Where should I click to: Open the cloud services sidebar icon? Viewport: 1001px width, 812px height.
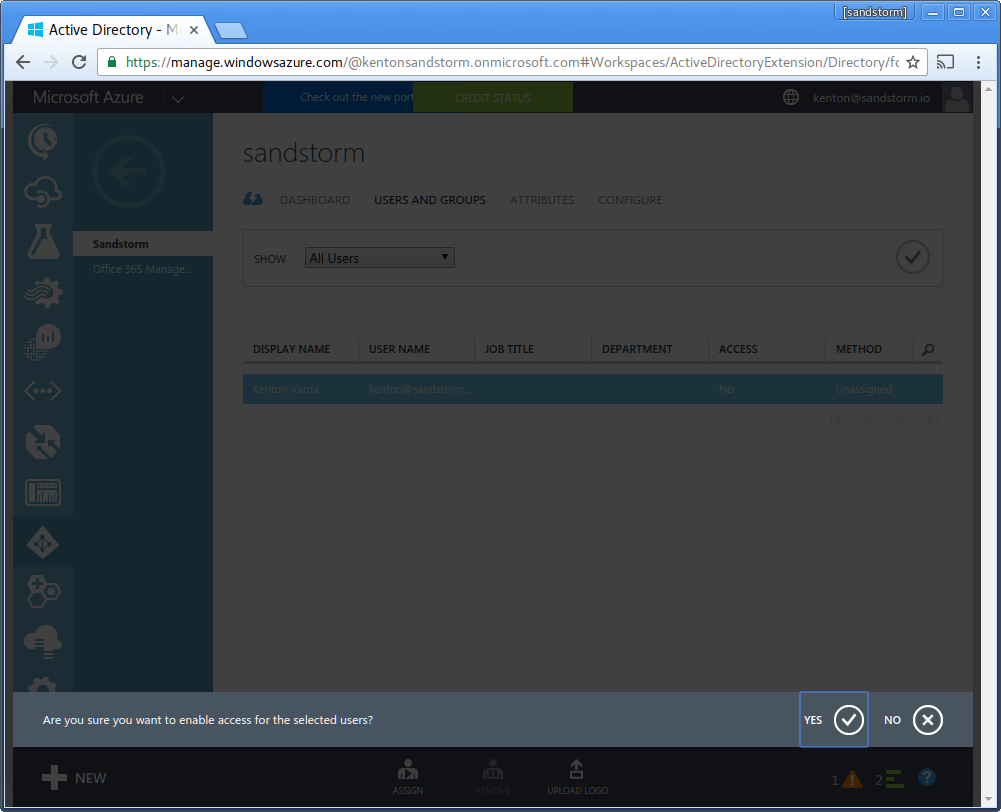[43, 192]
